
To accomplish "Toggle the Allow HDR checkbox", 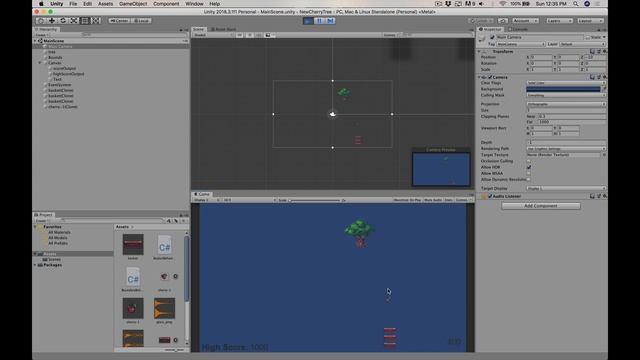I will click(529, 167).
